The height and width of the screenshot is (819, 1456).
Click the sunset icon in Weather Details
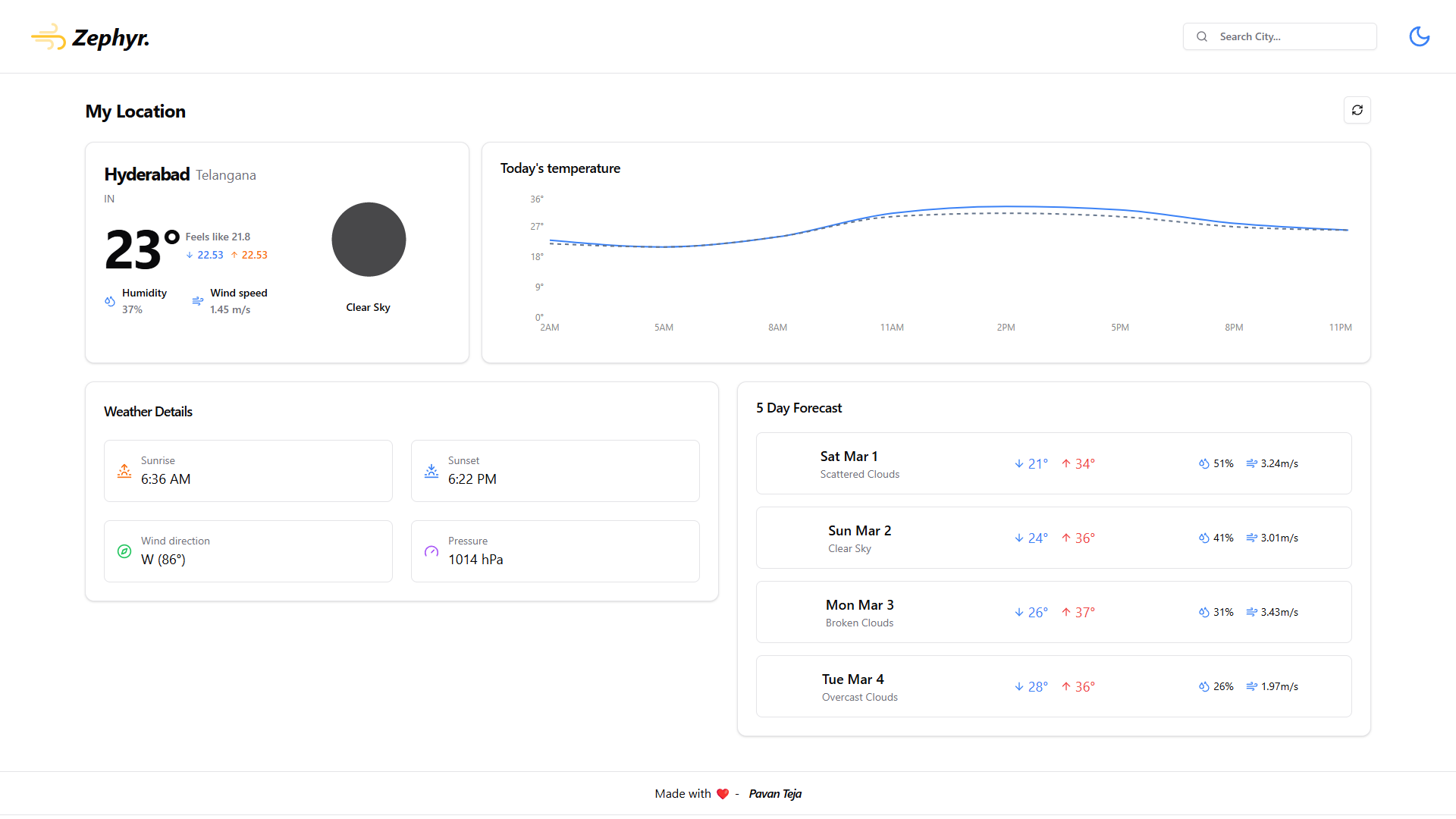[431, 471]
